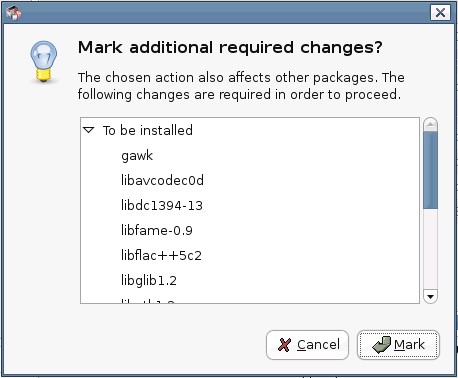The image size is (458, 378).
Task: Click the green arrow icon on Mark
Action: (381, 345)
